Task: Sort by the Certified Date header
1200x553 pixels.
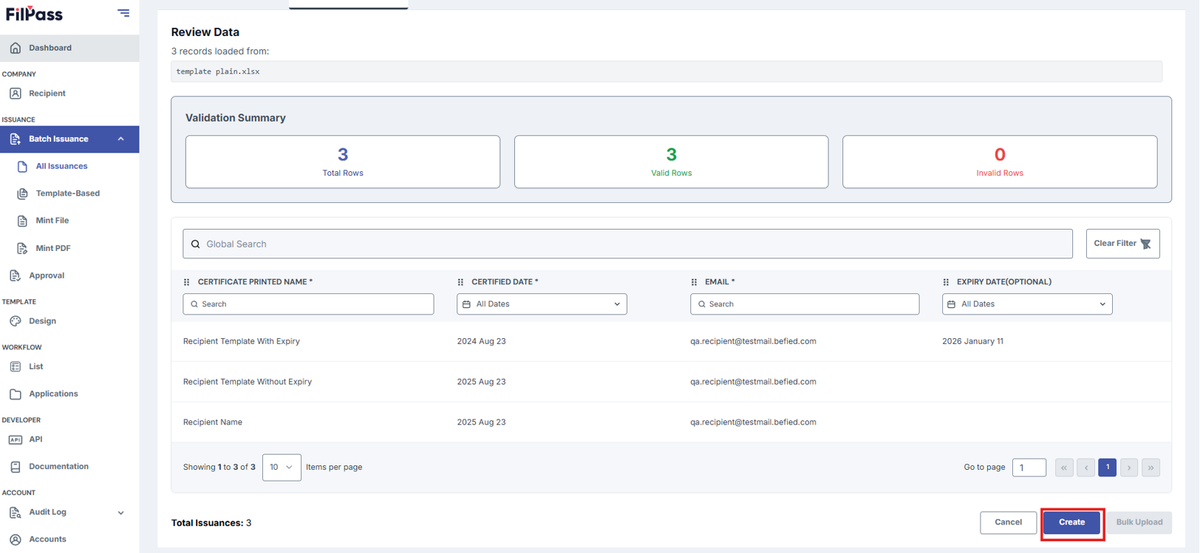Action: [x=505, y=282]
